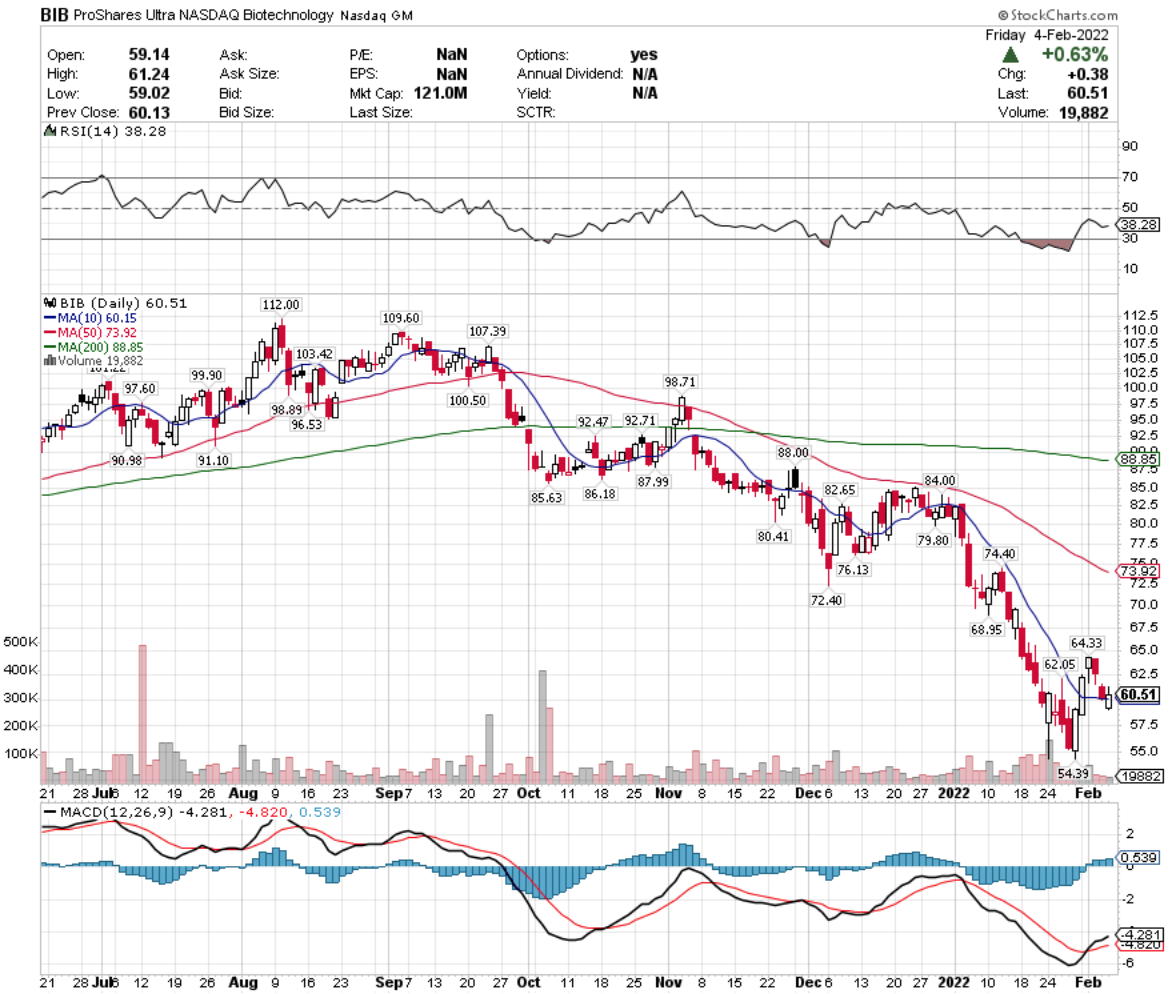The width and height of the screenshot is (1172, 994).
Task: Click the 80.41 price label
Action: tap(773, 537)
